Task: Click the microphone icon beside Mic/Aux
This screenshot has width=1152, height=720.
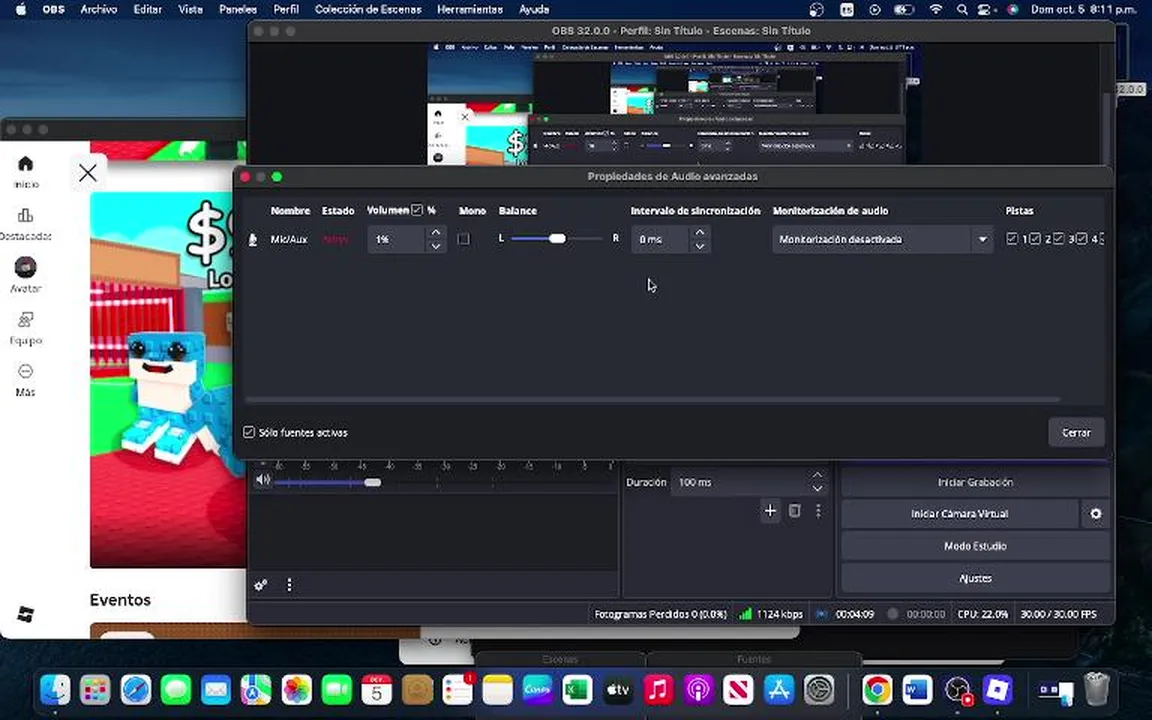Action: [x=253, y=240]
